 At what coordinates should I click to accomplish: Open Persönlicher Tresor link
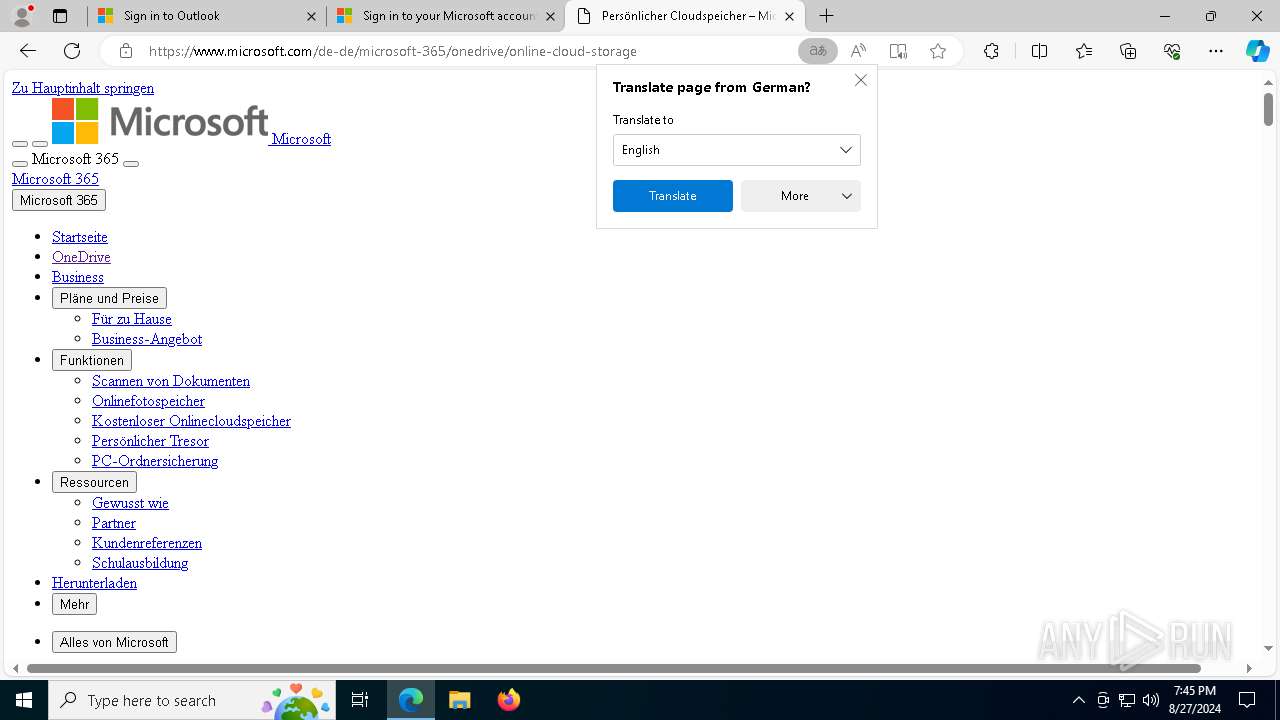(150, 441)
